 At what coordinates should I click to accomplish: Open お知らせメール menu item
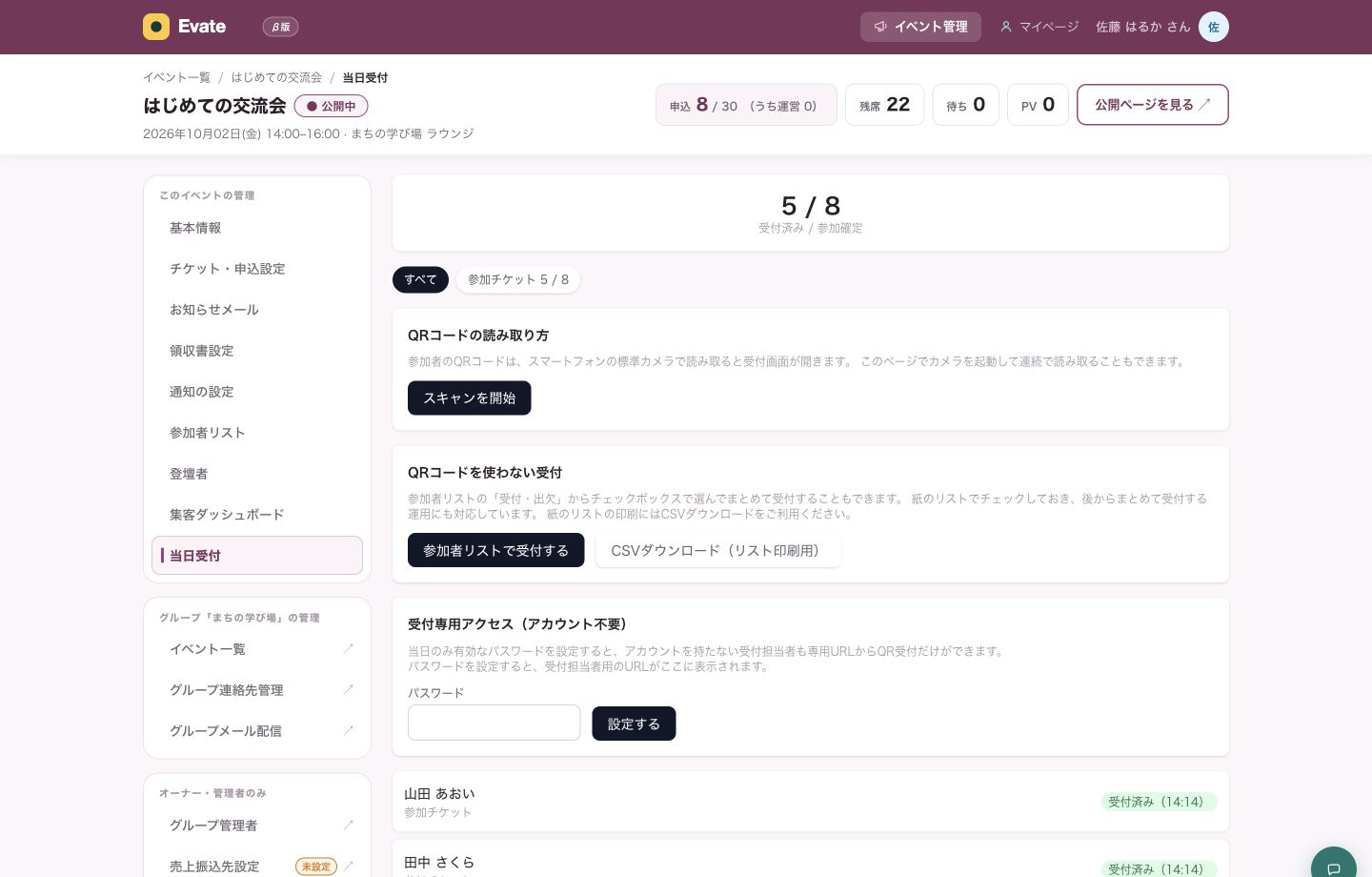tap(257, 310)
